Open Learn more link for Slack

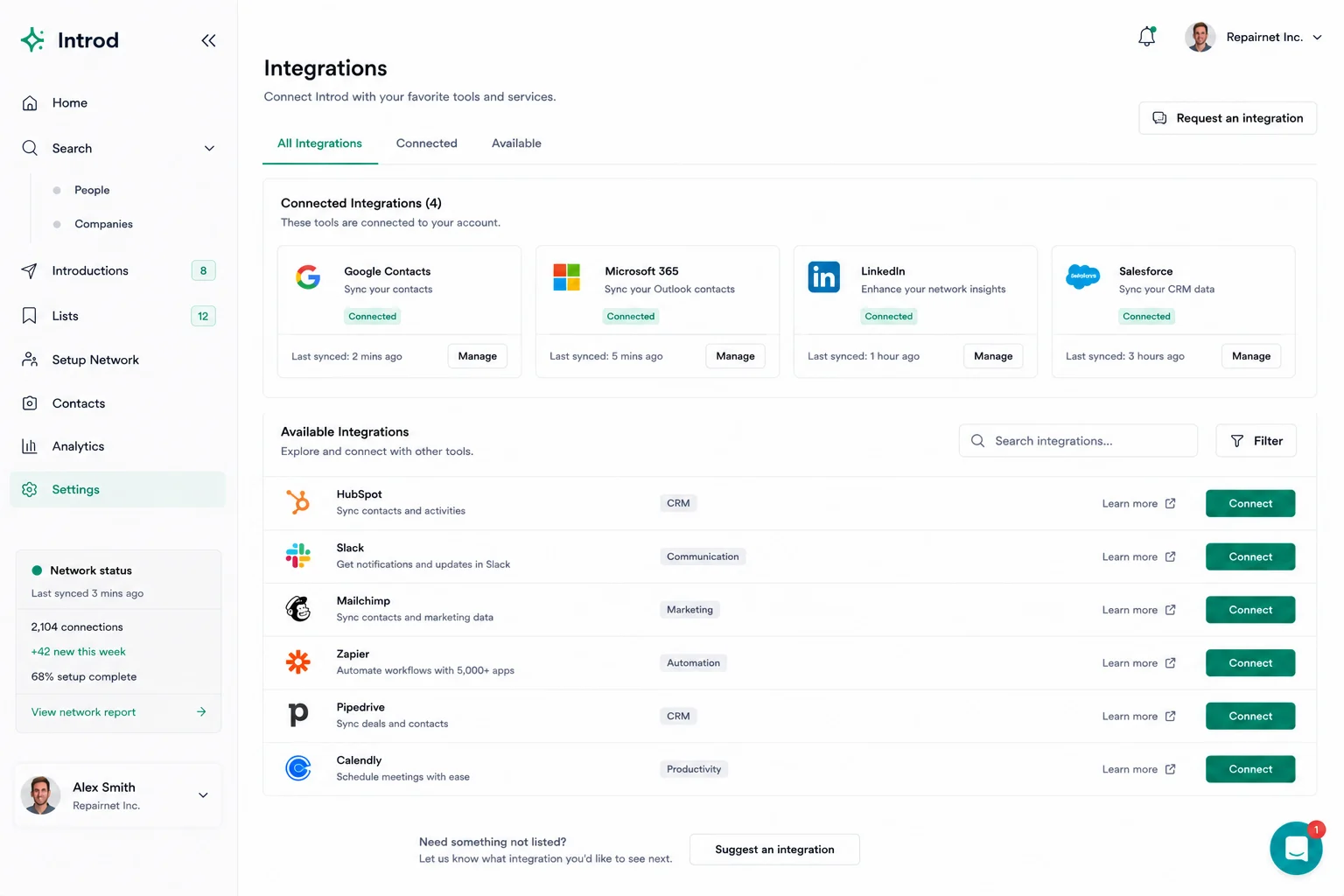click(1138, 556)
